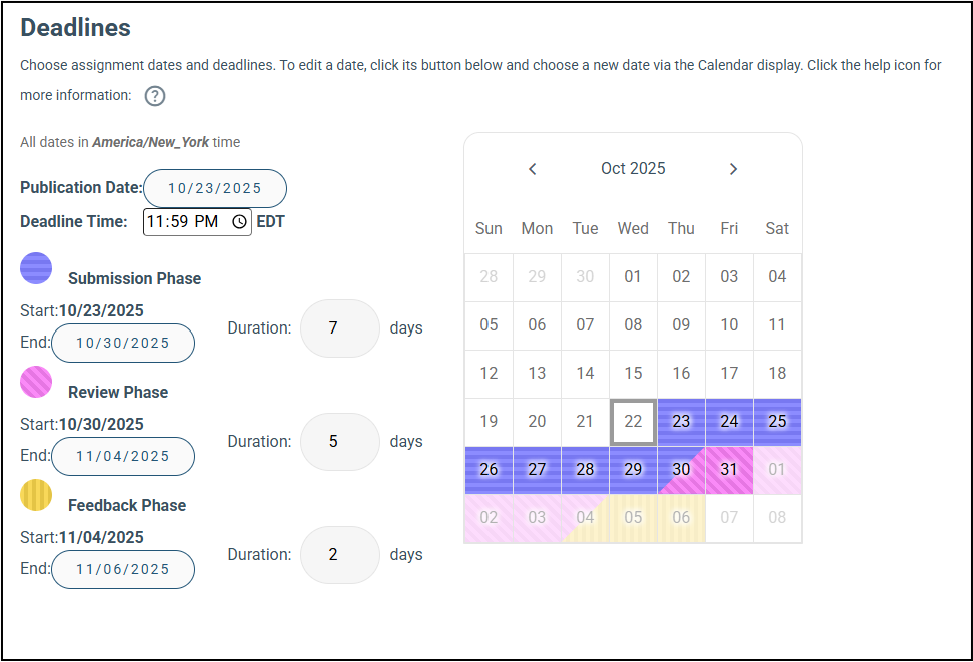This screenshot has height=662, width=973.
Task: Click the help question mark icon
Action: click(x=155, y=96)
